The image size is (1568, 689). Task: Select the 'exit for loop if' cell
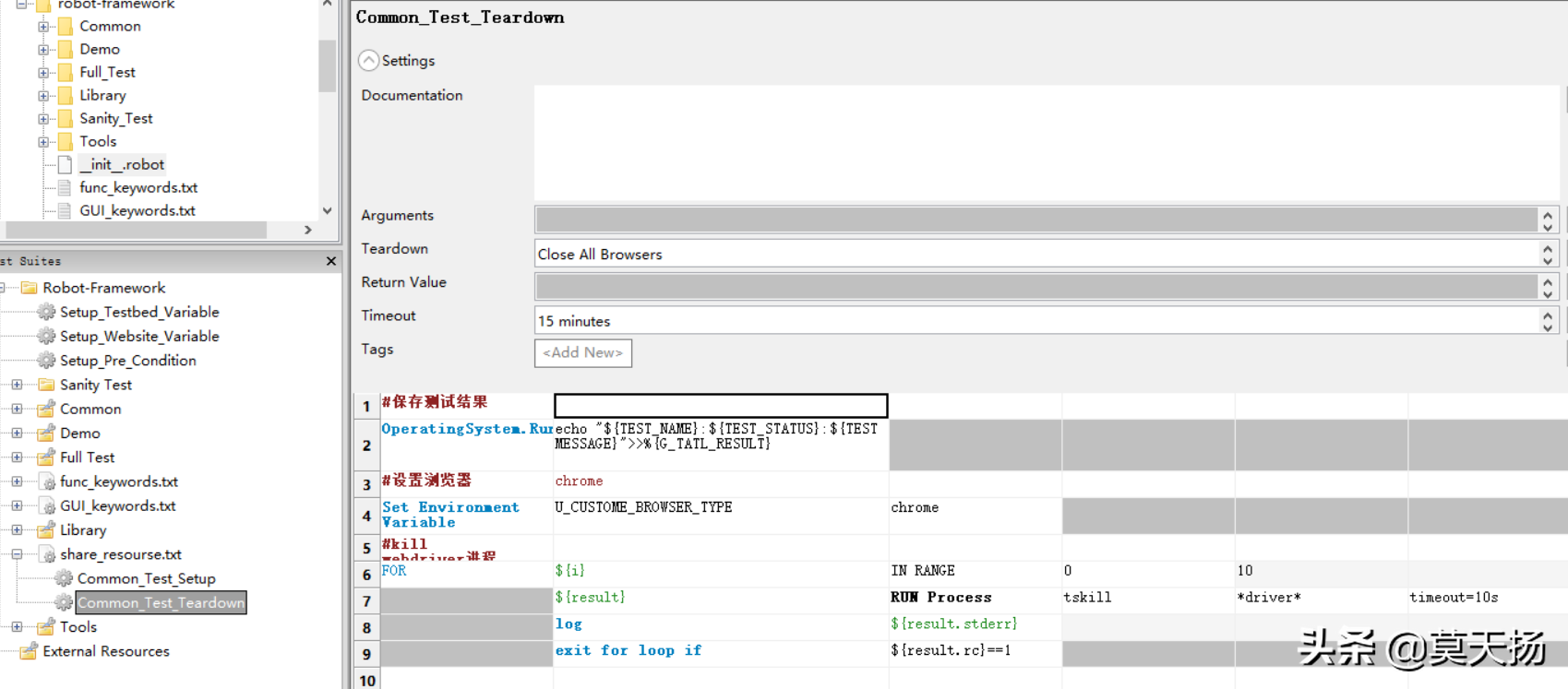[721, 653]
